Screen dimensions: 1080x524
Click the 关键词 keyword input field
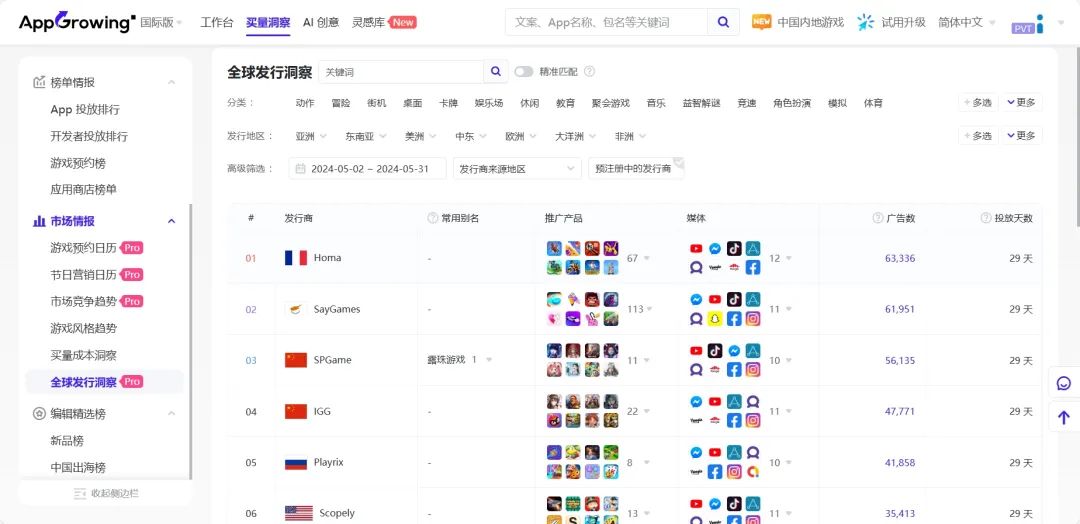402,72
